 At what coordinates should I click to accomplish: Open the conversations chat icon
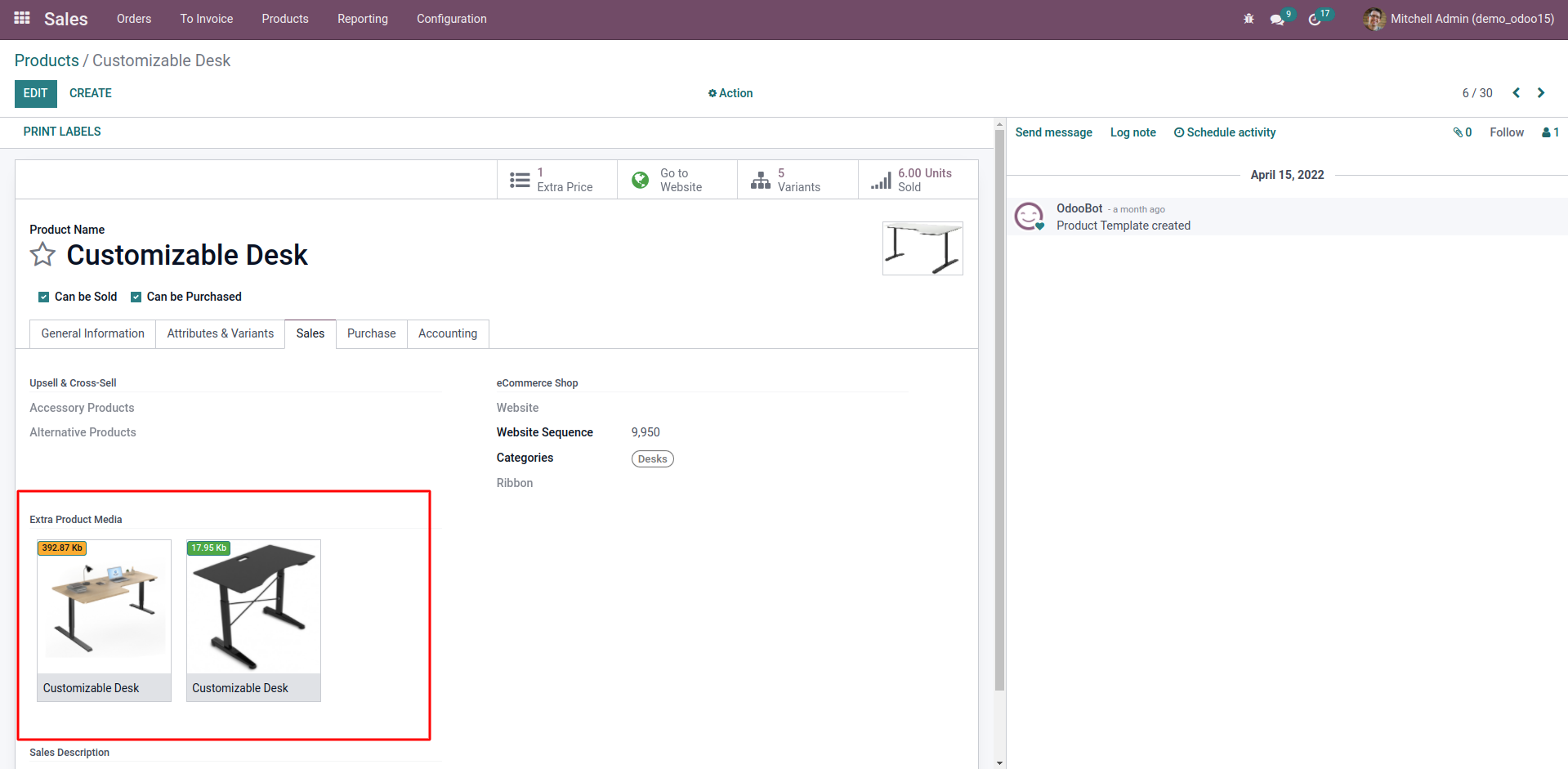pos(1277,20)
